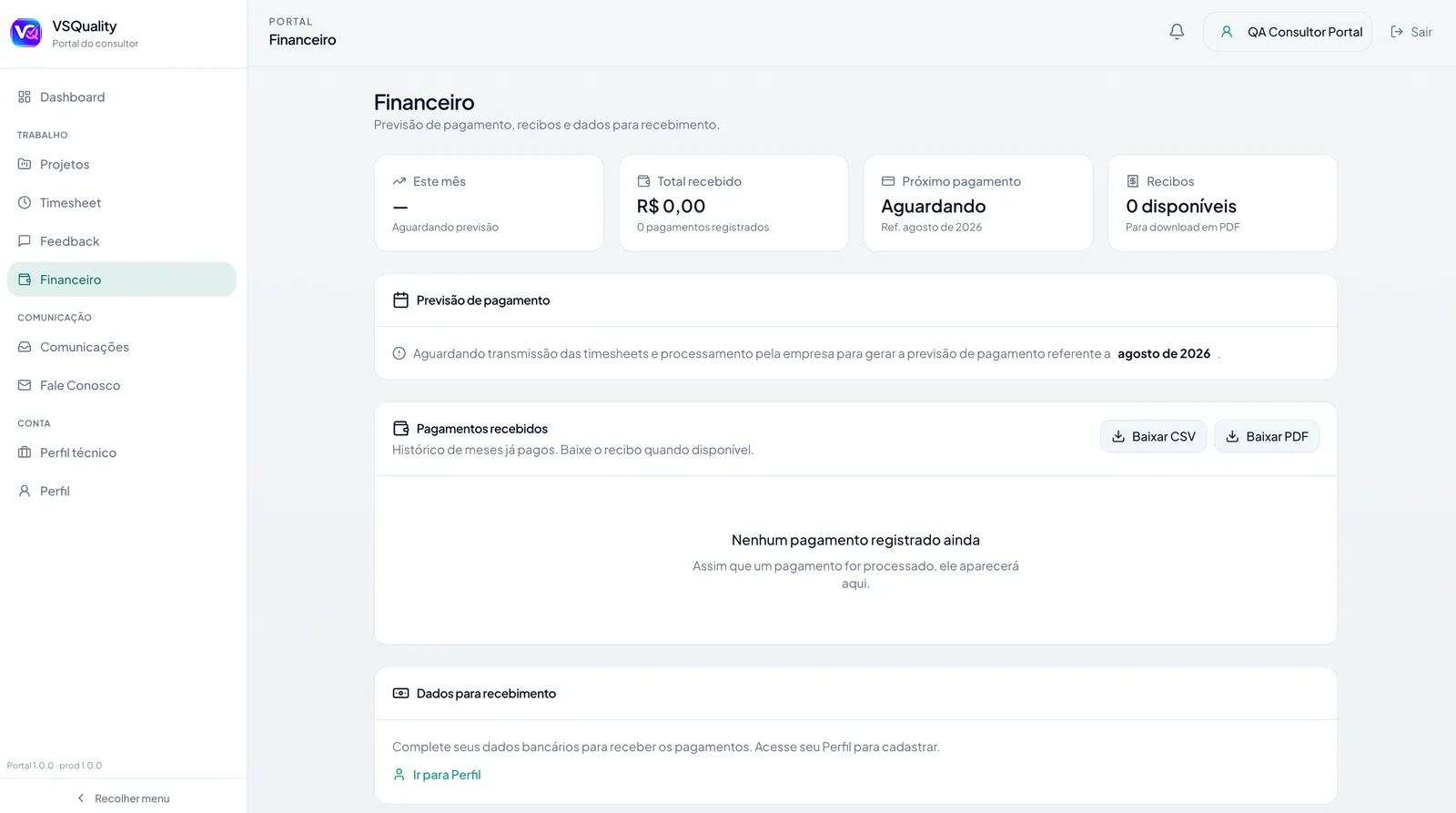Navigate to Perfil técnico

[122, 452]
